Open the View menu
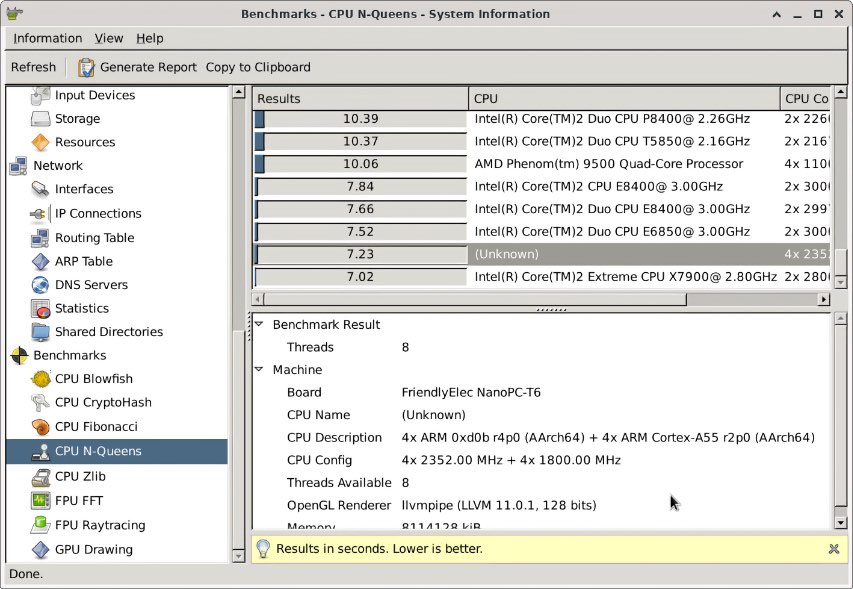 point(109,38)
